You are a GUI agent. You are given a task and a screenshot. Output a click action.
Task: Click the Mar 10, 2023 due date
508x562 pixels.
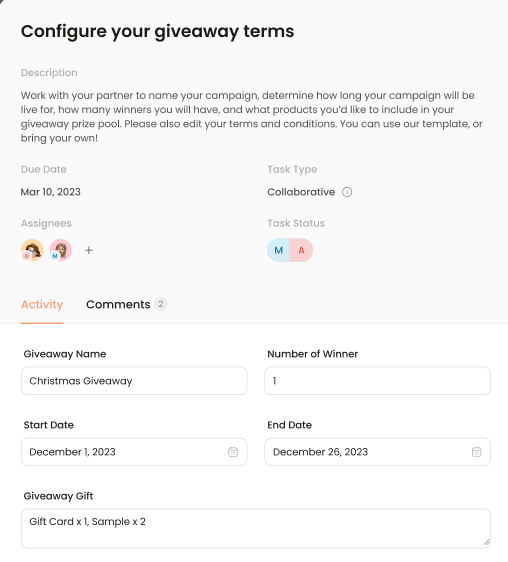click(x=51, y=192)
